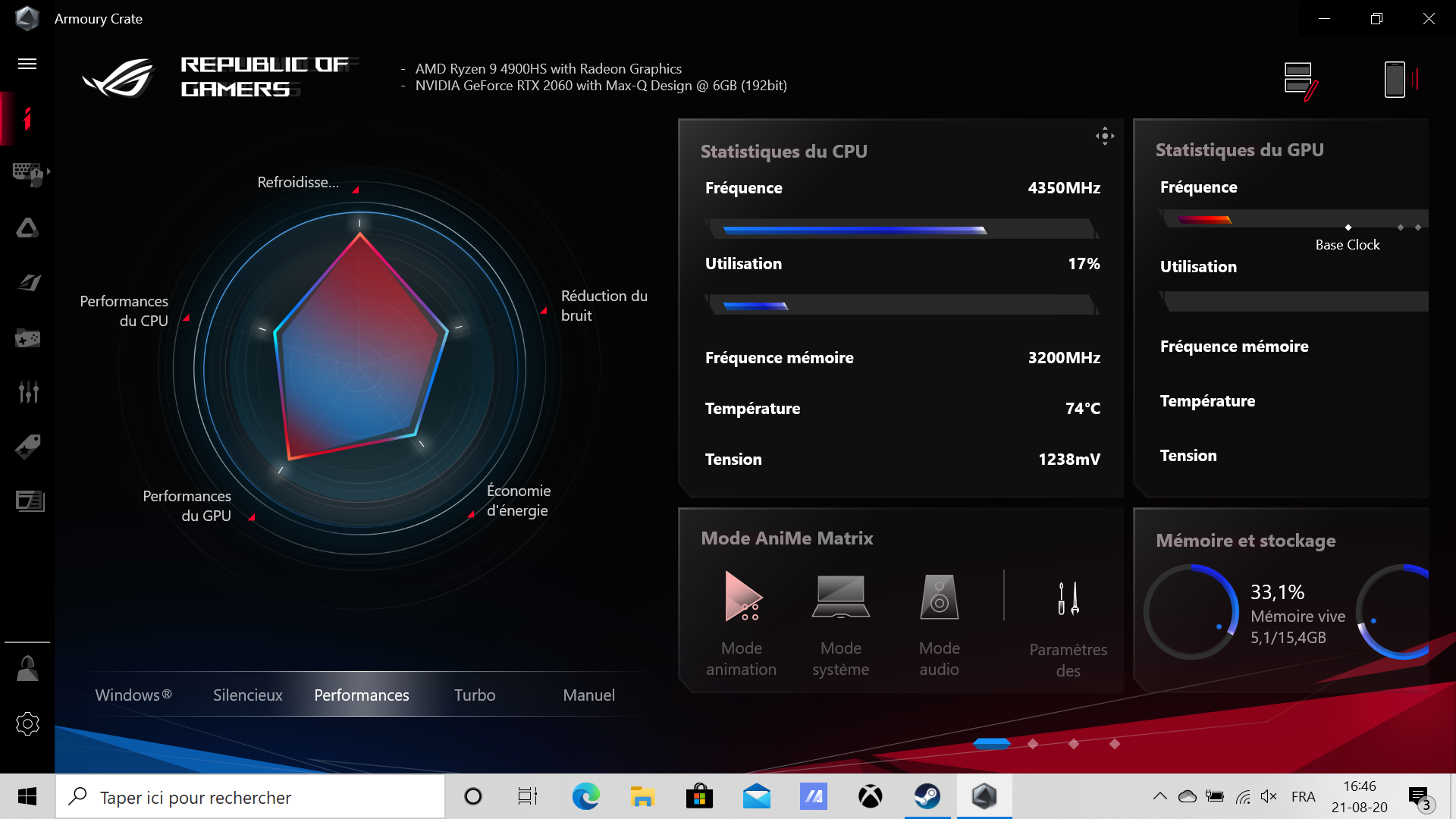Open the Xbox app from the taskbar
This screenshot has width=1456, height=819.
tap(870, 796)
